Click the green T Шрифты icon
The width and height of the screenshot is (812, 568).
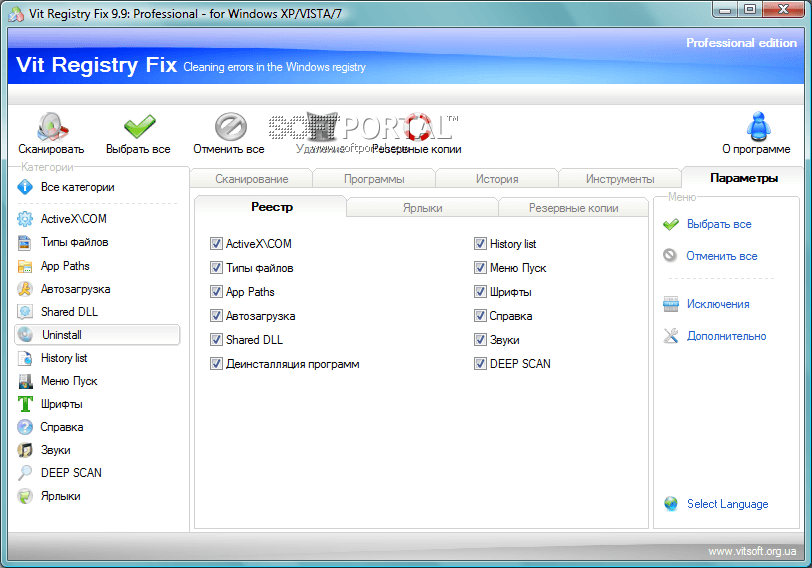coord(25,404)
